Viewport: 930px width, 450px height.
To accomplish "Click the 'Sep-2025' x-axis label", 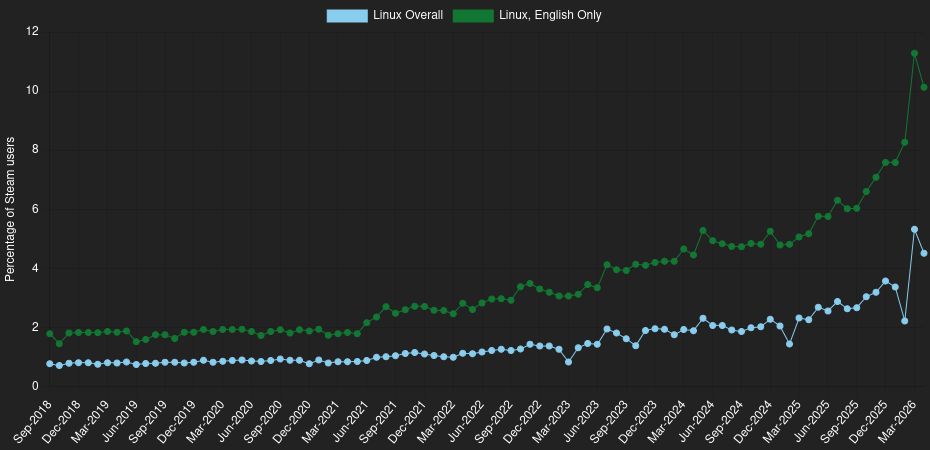I will click(839, 420).
